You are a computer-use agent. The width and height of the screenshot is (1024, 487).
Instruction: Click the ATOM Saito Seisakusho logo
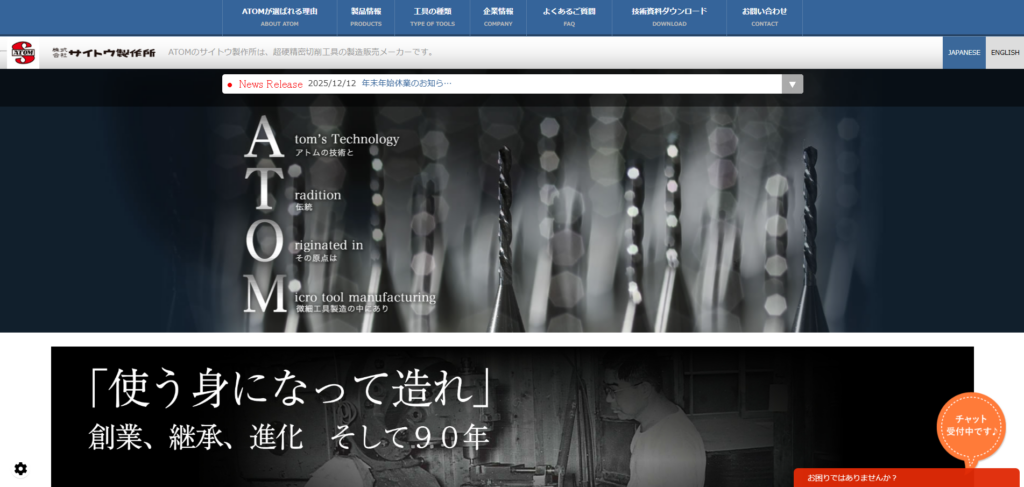23,53
